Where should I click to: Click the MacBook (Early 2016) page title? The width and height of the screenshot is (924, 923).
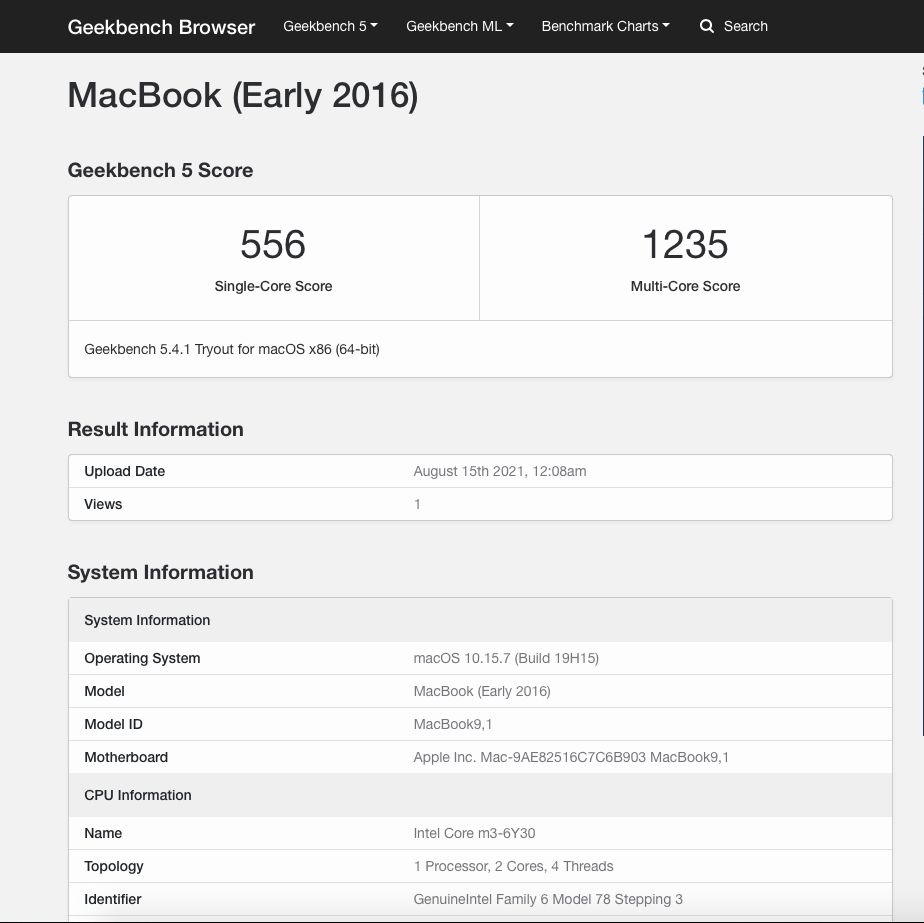tap(243, 95)
